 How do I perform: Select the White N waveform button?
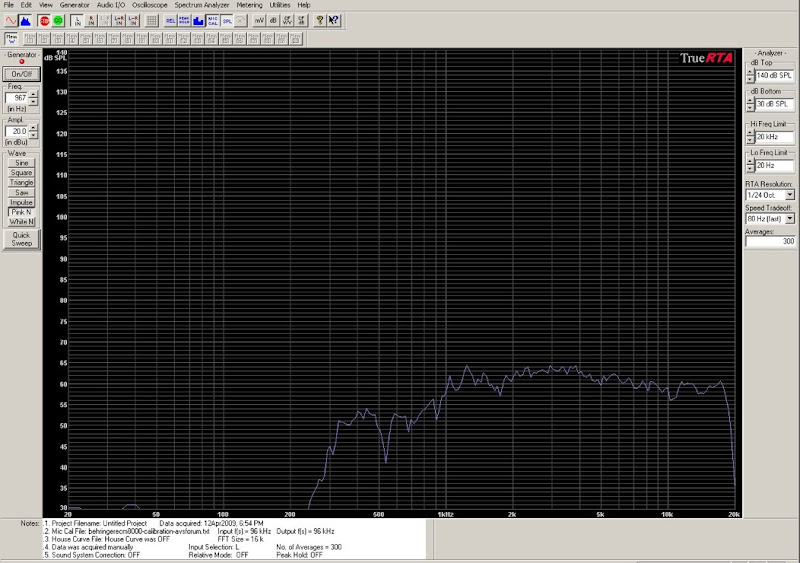[21, 222]
